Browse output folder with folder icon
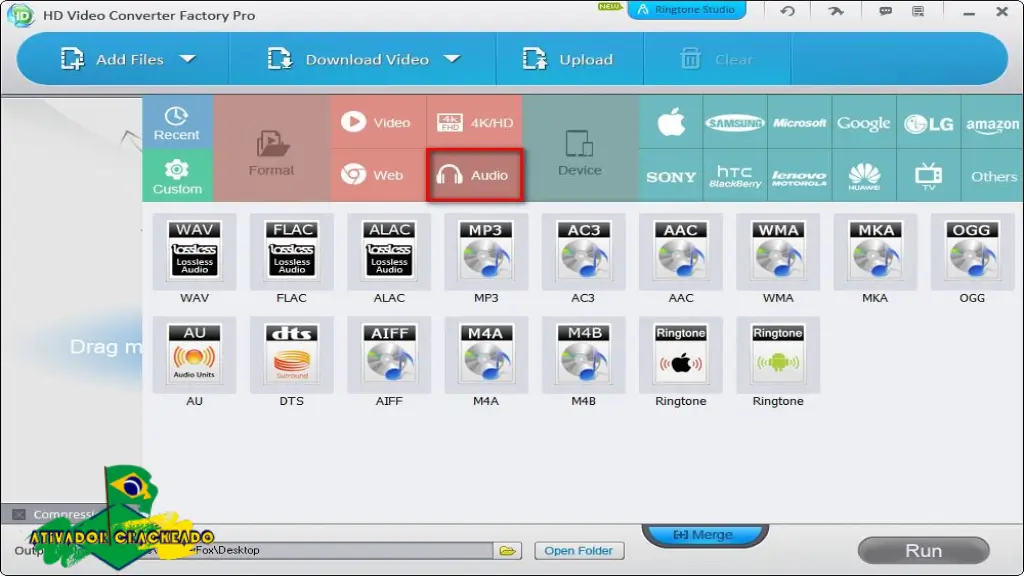 pyautogui.click(x=507, y=551)
